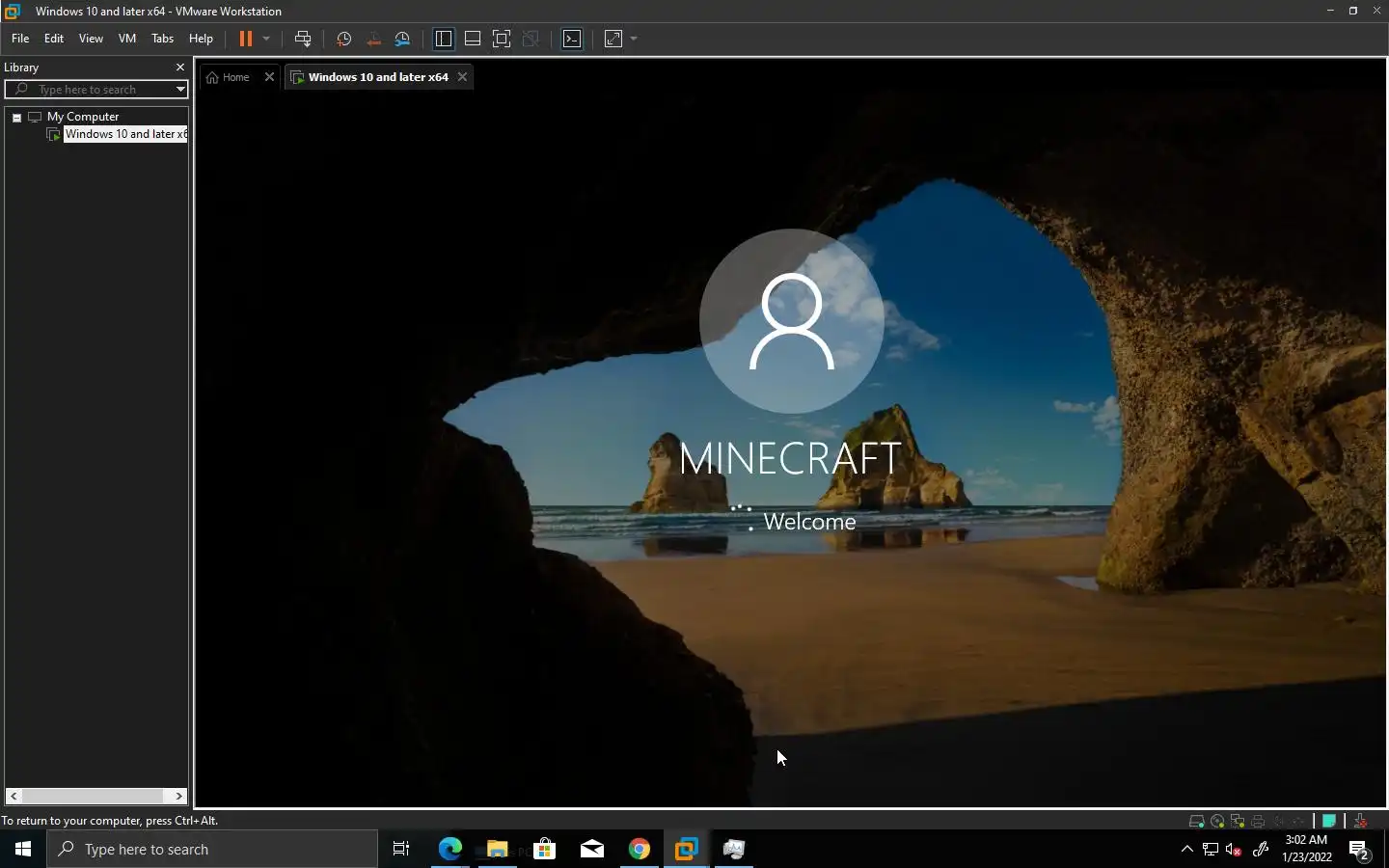Viewport: 1389px width, 868px height.
Task: Click the muted volume tray icon
Action: pos(1234,850)
